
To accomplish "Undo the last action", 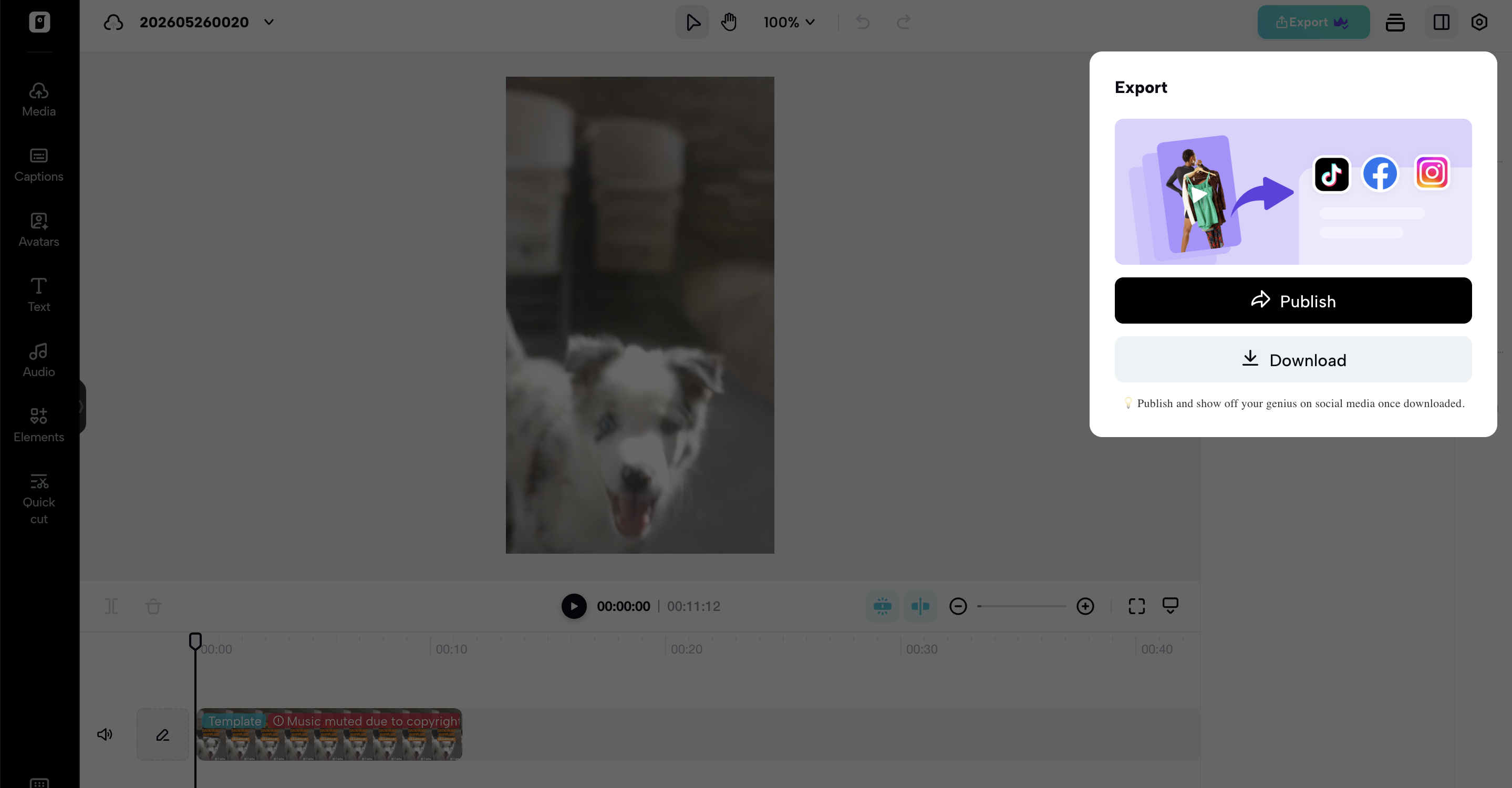I will point(863,22).
